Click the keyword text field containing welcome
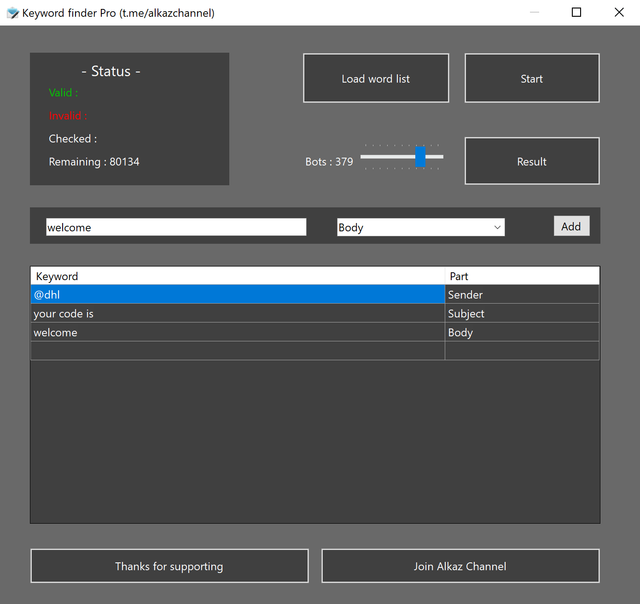Viewport: 640px width, 604px height. click(175, 228)
